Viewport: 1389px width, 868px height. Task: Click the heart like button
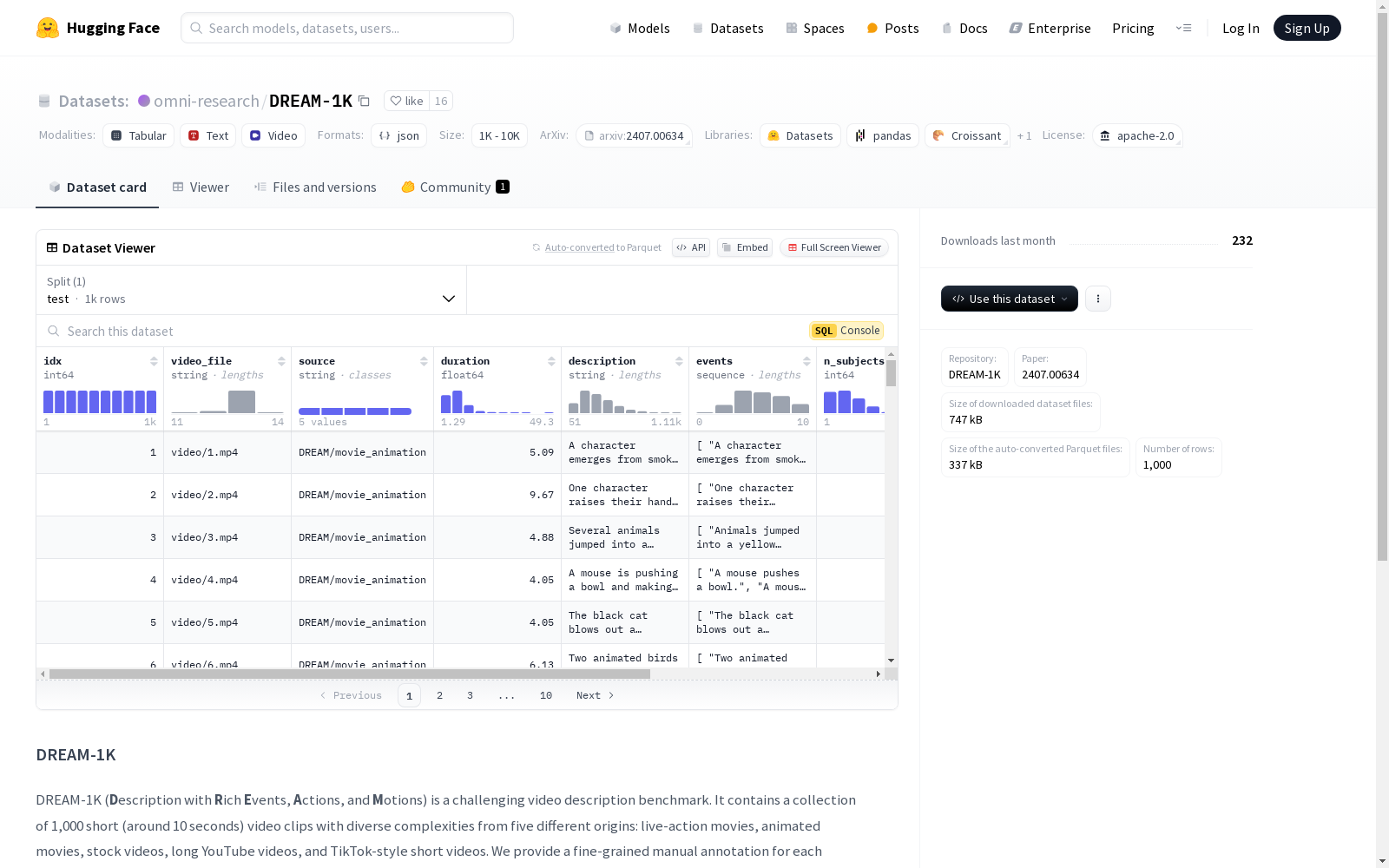point(406,101)
